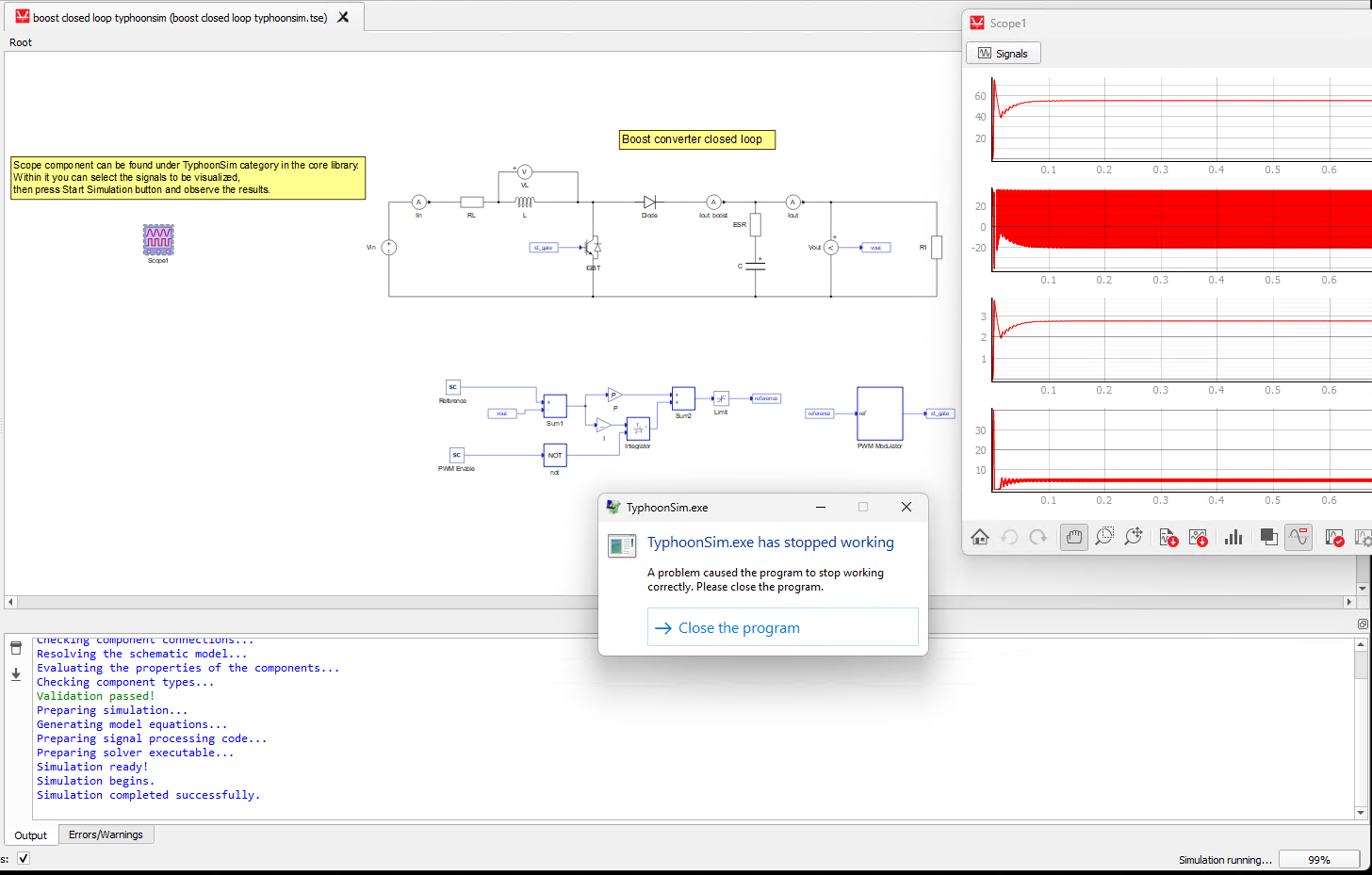This screenshot has height=875, width=1372.
Task: Select the Scope1 component on the schematic
Action: point(158,240)
